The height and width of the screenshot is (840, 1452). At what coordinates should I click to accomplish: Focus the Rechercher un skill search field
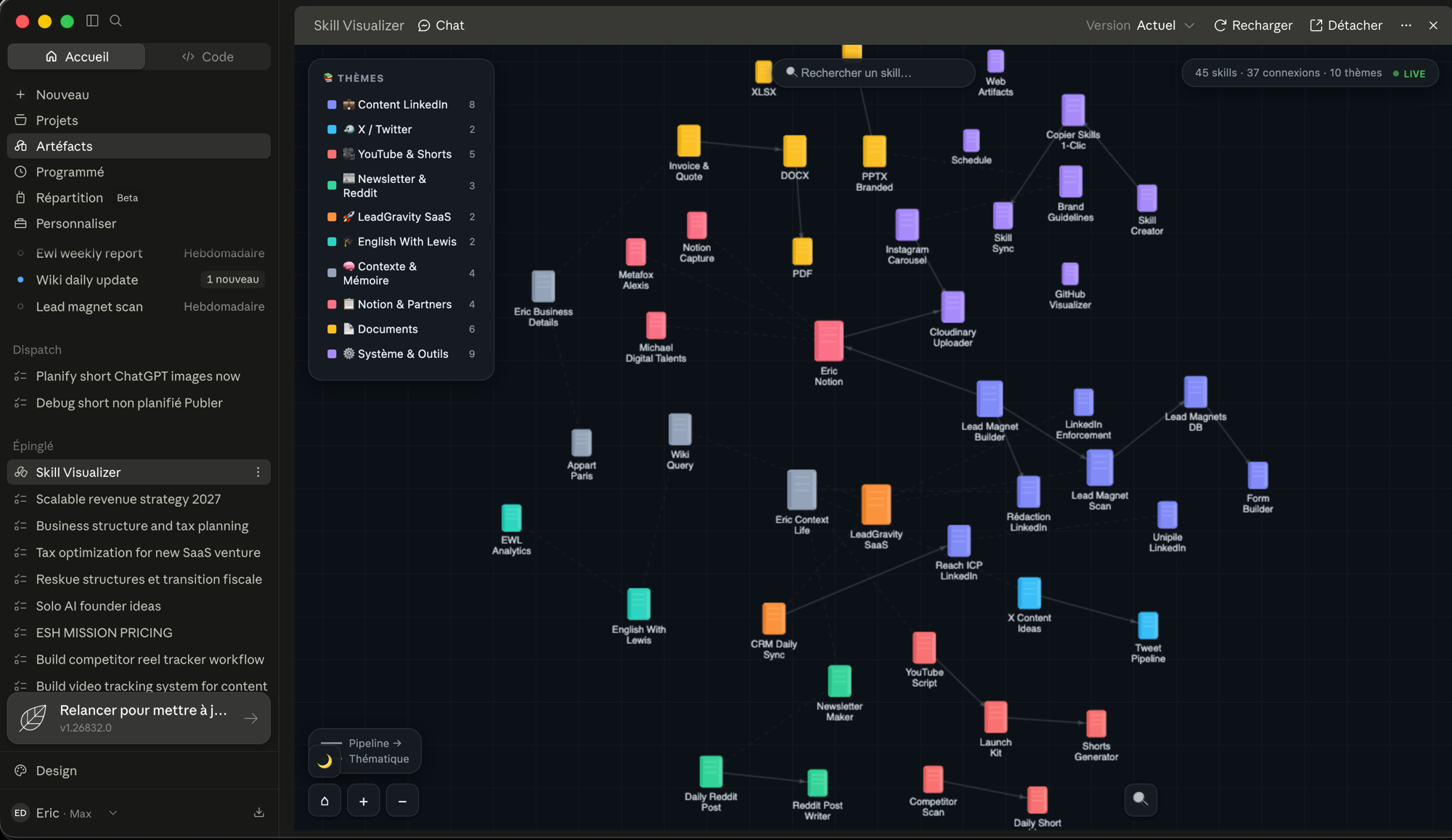pyautogui.click(x=875, y=73)
